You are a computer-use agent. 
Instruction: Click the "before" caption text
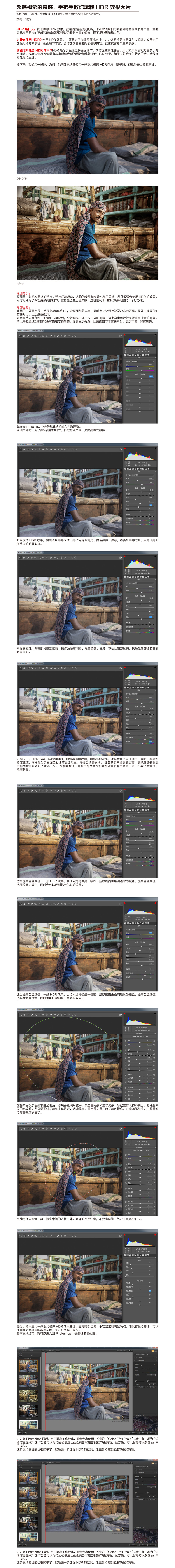point(21,178)
